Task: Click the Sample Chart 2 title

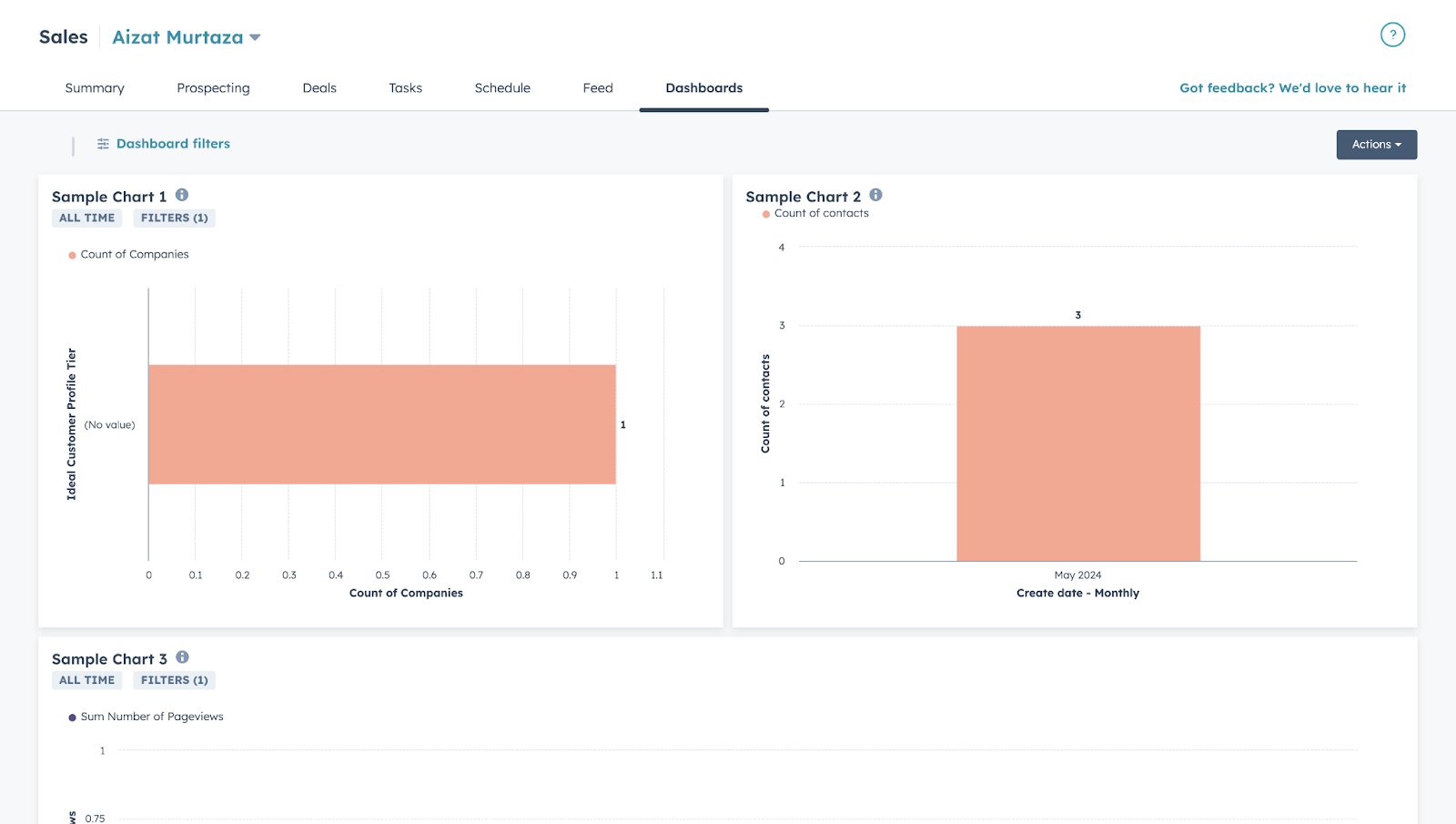Action: pos(804,197)
